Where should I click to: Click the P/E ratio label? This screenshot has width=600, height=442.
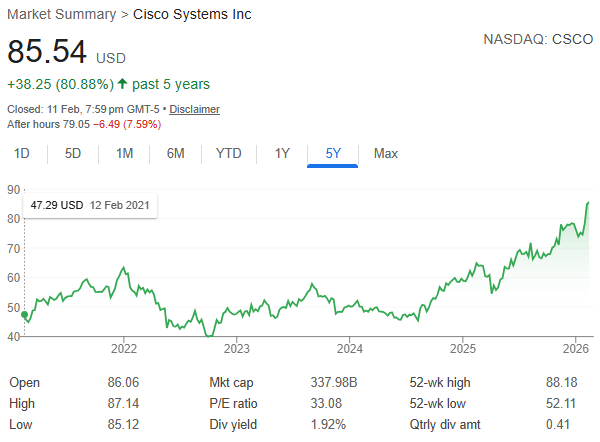tap(232, 403)
